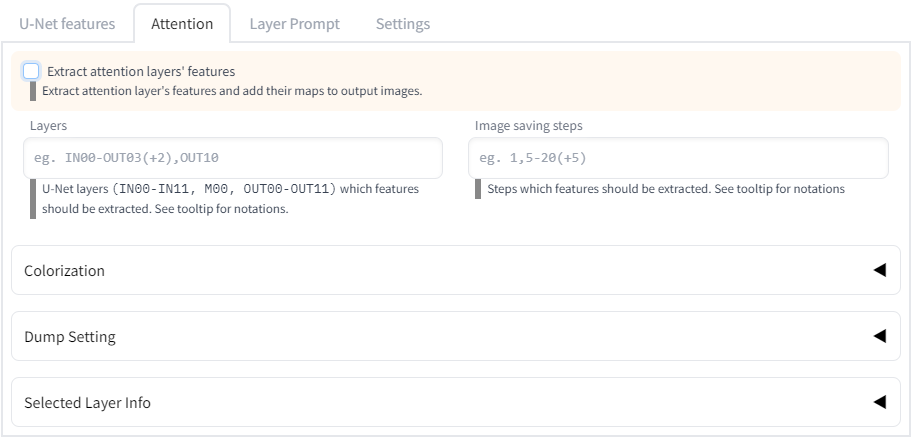The image size is (913, 442).
Task: Click the "Layers" field label
Action: 49,126
